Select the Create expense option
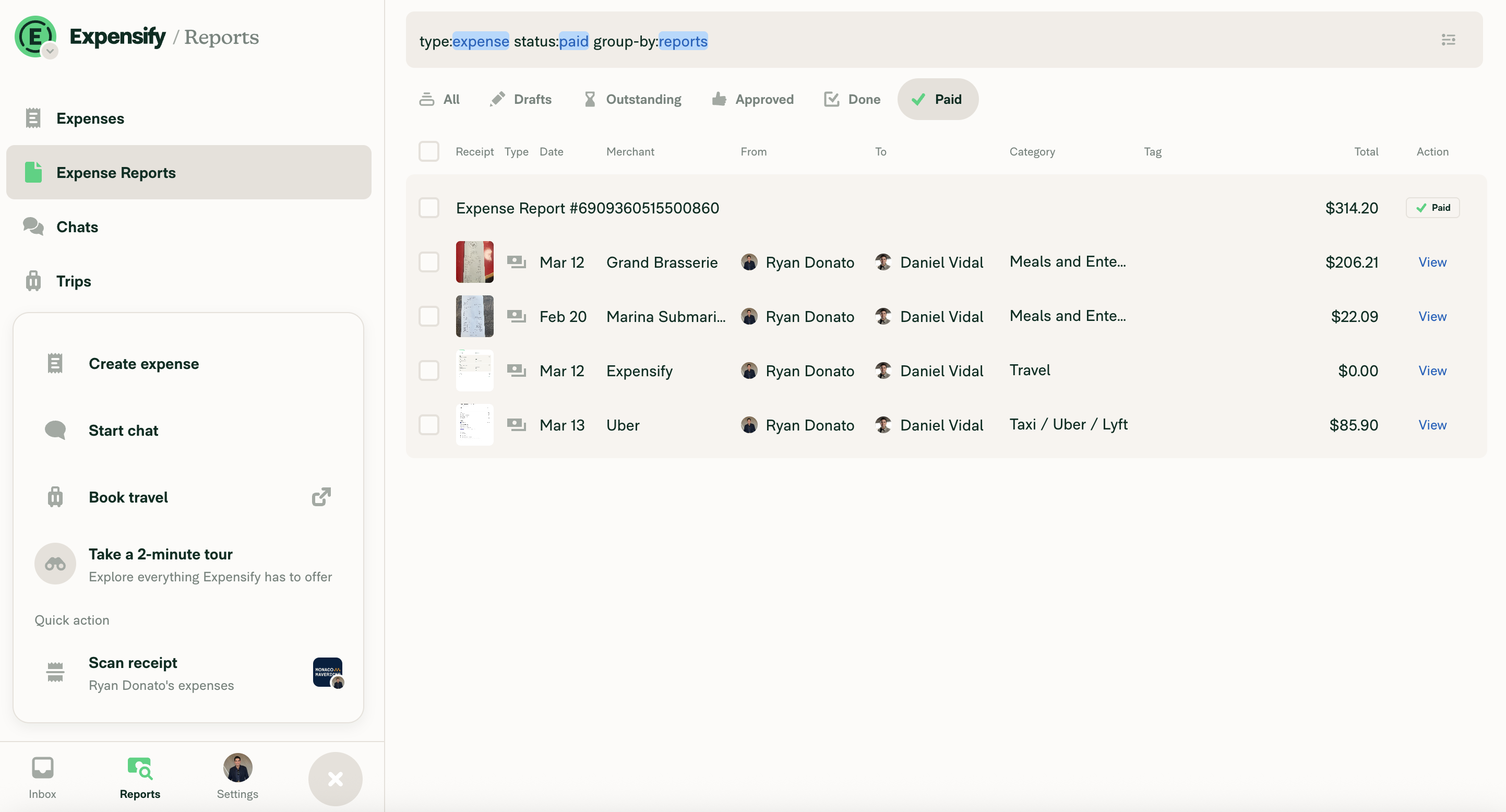The height and width of the screenshot is (812, 1506). pyautogui.click(x=143, y=364)
